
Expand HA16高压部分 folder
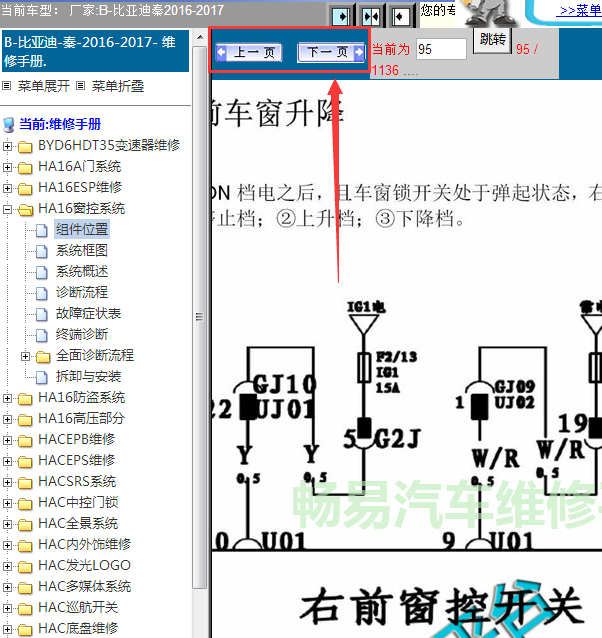[x=7, y=419]
